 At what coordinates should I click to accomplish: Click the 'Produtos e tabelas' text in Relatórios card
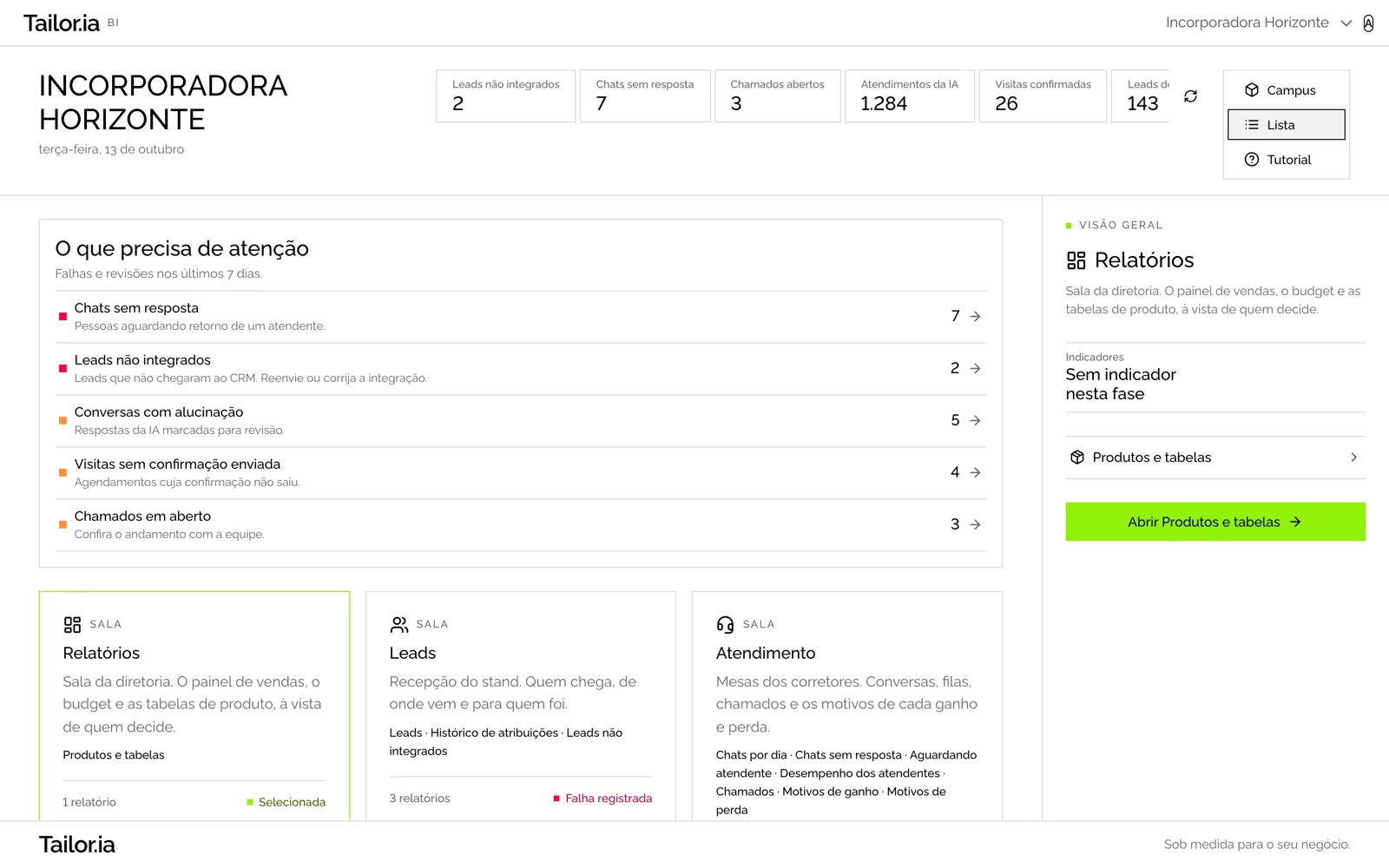[x=114, y=755]
